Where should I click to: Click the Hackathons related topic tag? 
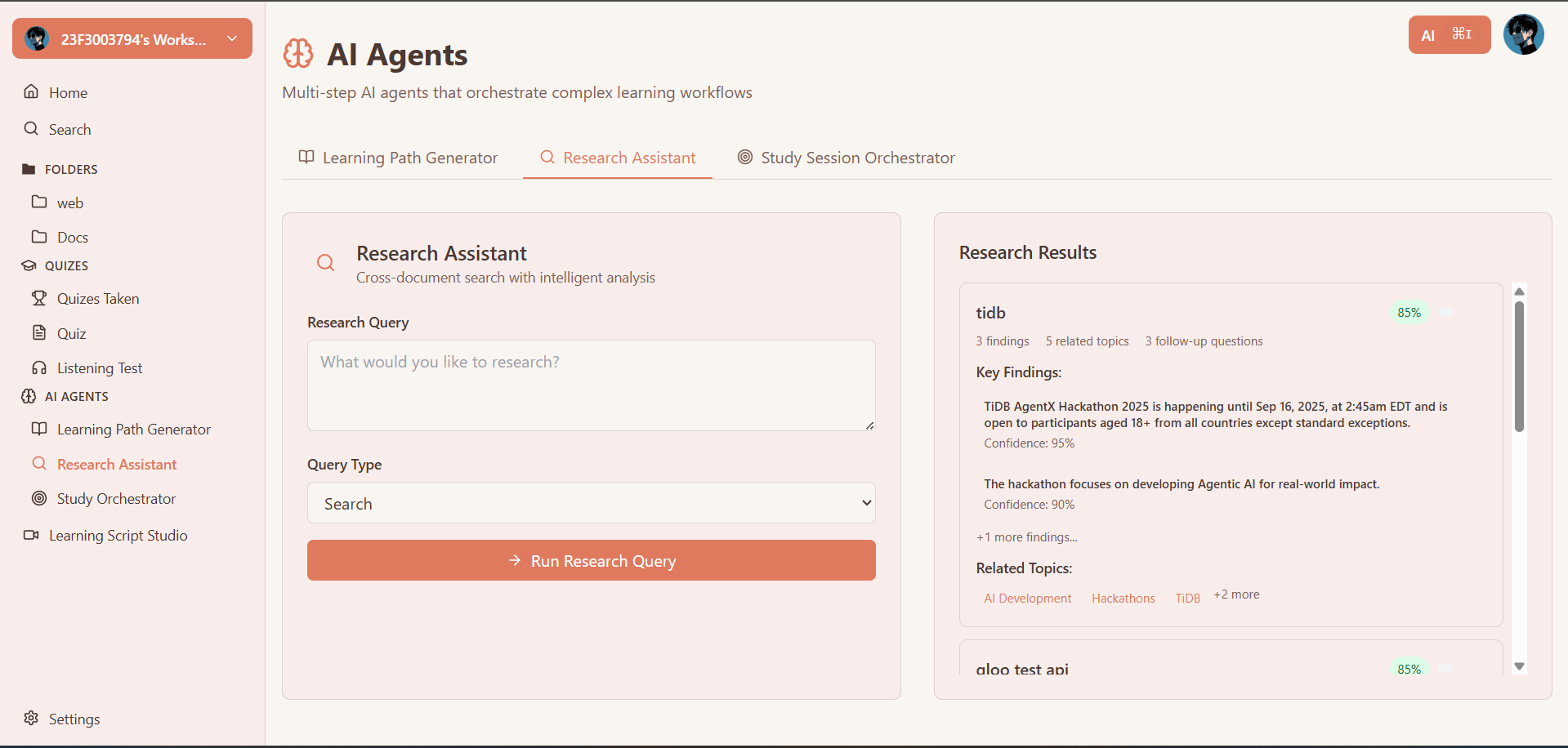coord(1123,599)
